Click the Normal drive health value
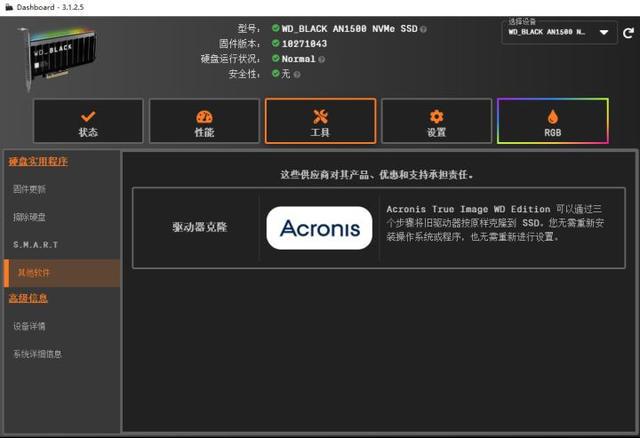The height and width of the screenshot is (438, 640). [298, 59]
